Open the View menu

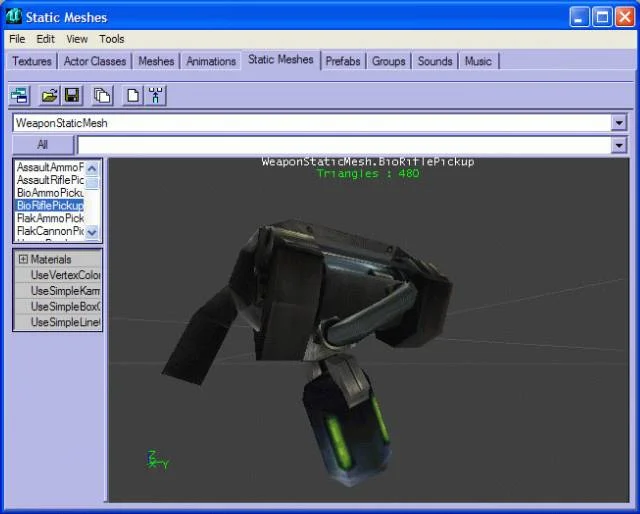pos(77,39)
